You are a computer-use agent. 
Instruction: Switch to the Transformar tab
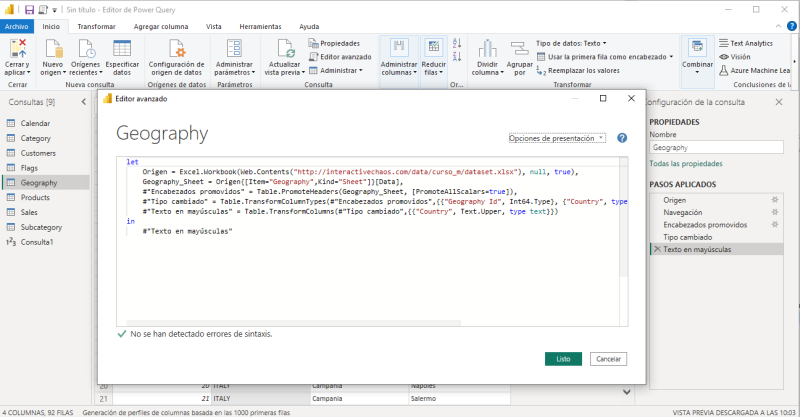(96, 27)
